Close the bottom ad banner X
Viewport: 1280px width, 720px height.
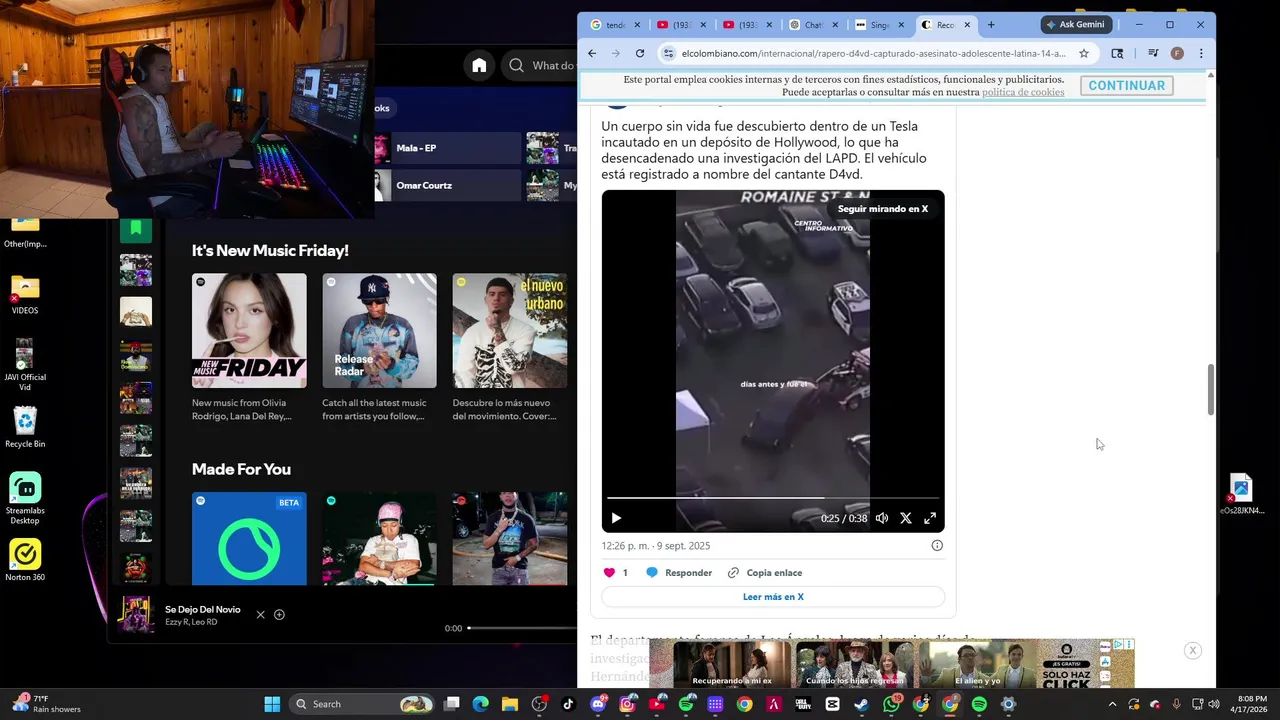[1192, 651]
